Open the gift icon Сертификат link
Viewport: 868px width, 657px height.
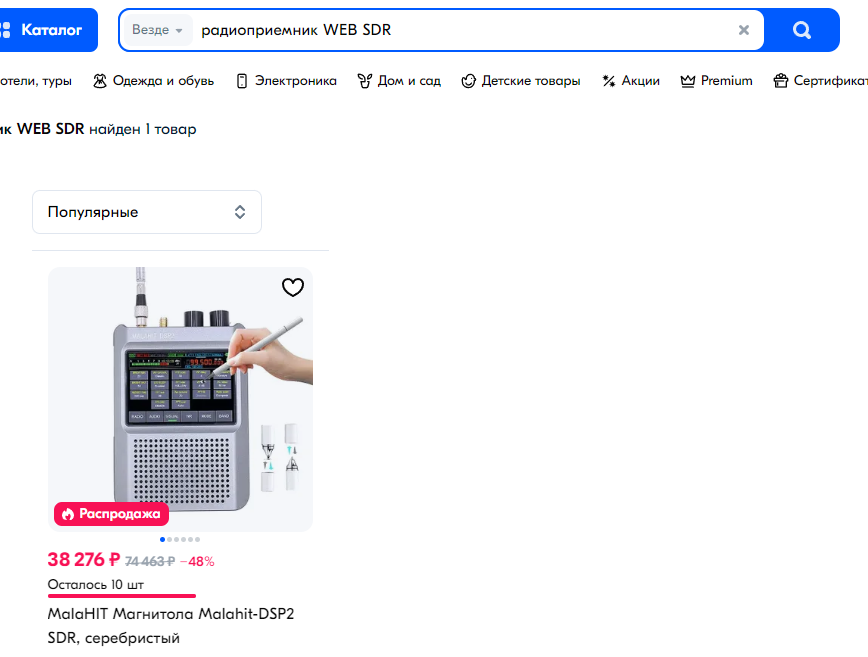click(820, 81)
